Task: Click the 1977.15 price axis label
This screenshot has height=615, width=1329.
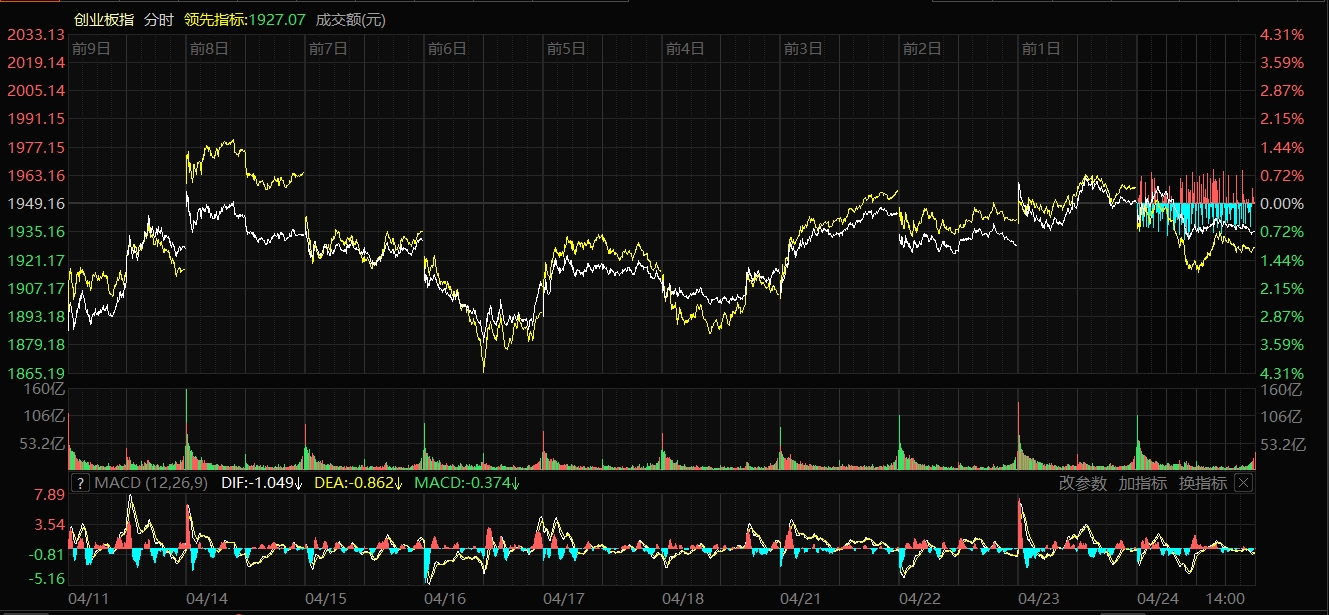Action: (36, 147)
